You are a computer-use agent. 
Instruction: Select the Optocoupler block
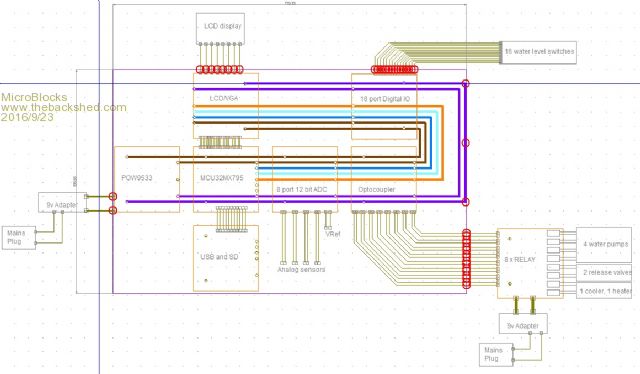[384, 179]
